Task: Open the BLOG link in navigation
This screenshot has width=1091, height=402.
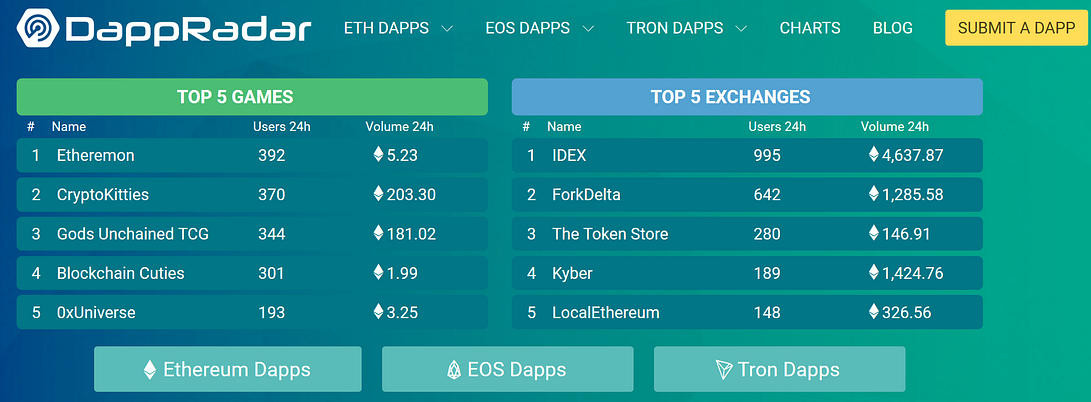Action: click(x=893, y=29)
